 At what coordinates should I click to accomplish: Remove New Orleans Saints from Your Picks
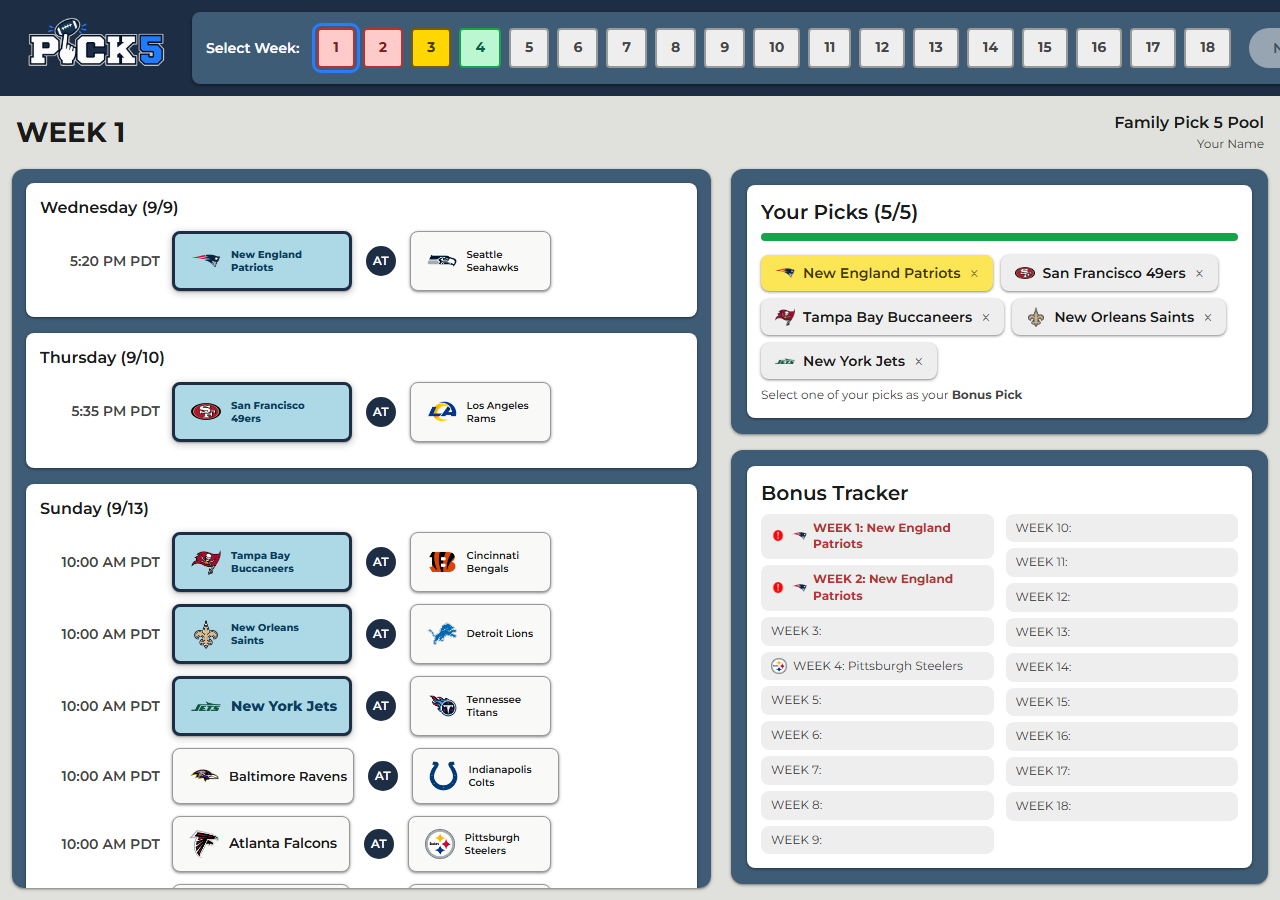click(x=1208, y=317)
